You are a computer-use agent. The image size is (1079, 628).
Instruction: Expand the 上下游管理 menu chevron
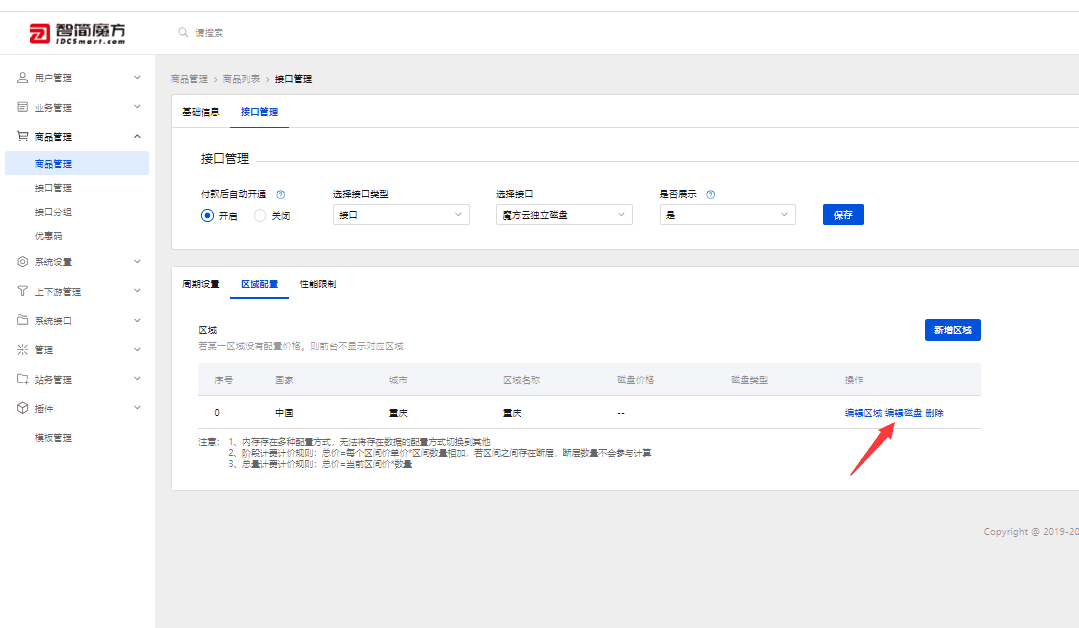pyautogui.click(x=137, y=291)
